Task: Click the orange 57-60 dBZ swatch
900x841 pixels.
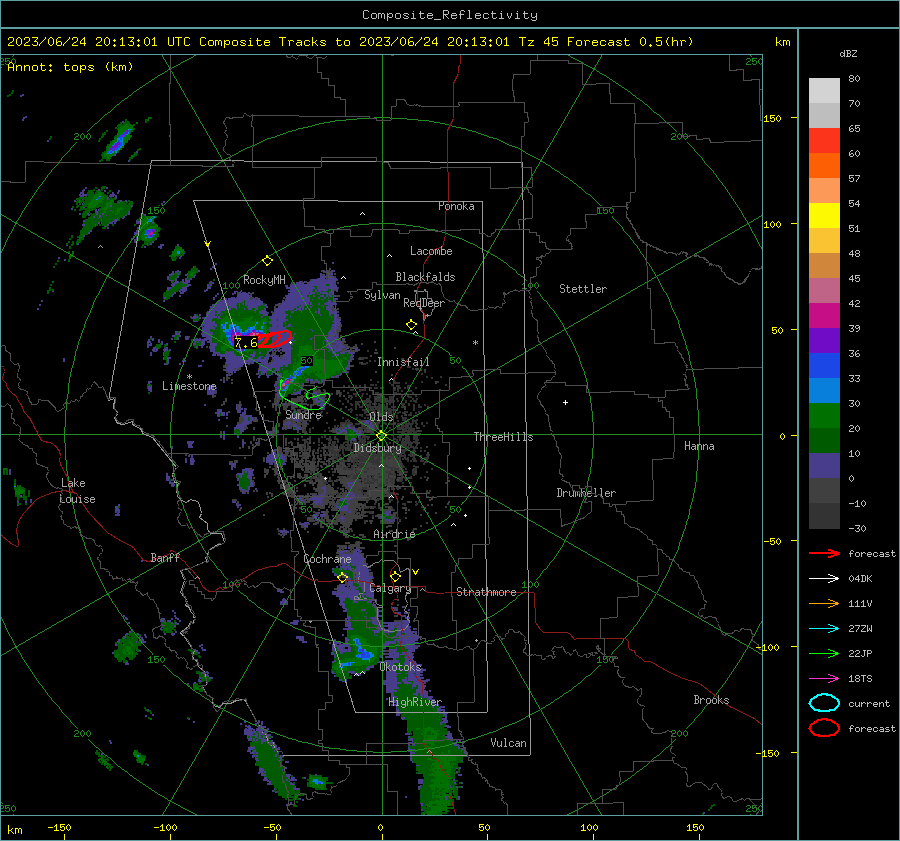Action: (824, 165)
